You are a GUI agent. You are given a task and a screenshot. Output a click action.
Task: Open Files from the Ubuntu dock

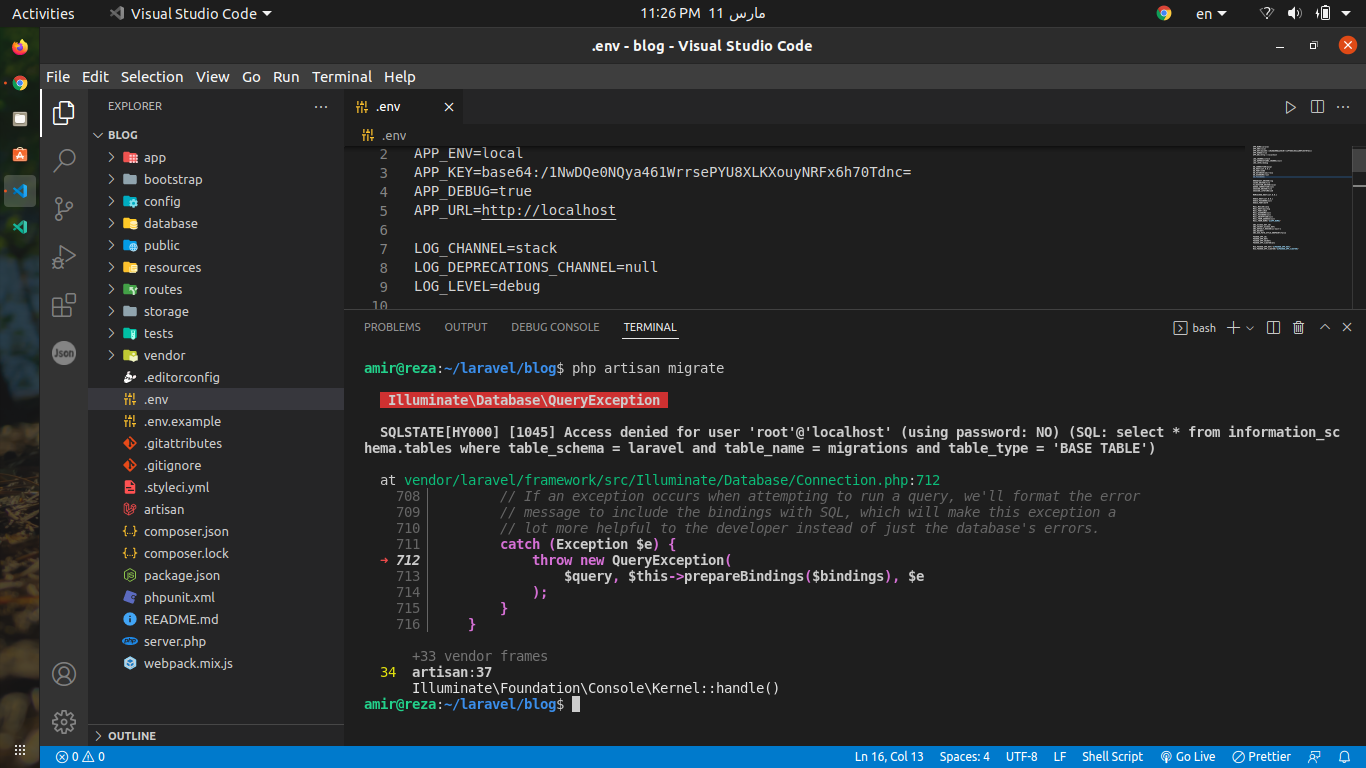pos(20,119)
